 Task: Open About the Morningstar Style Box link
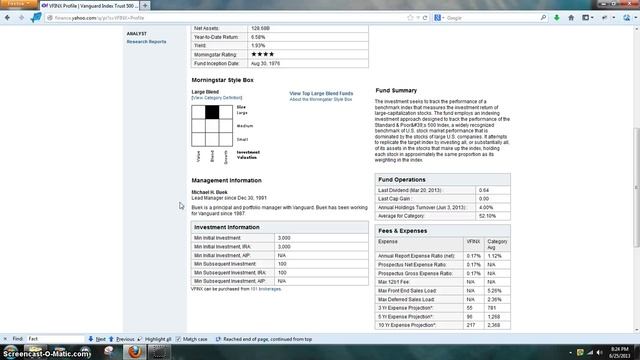(321, 99)
